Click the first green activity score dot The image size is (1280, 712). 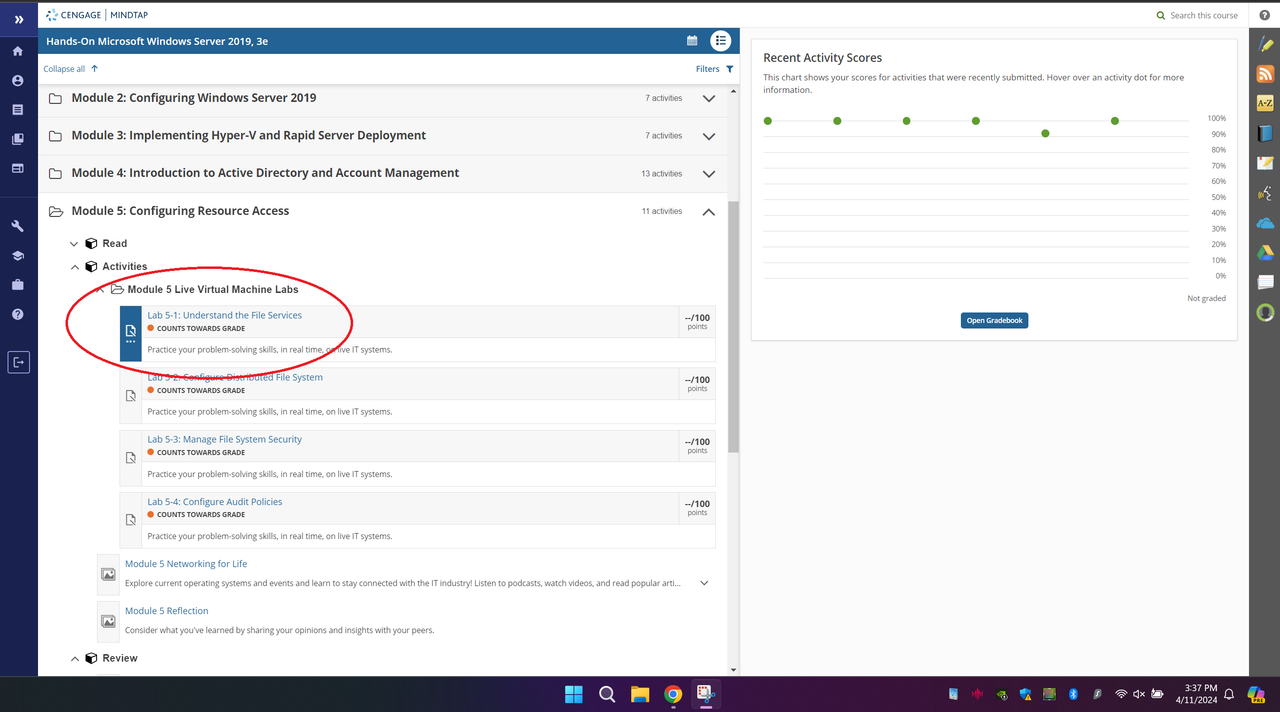[x=768, y=121]
